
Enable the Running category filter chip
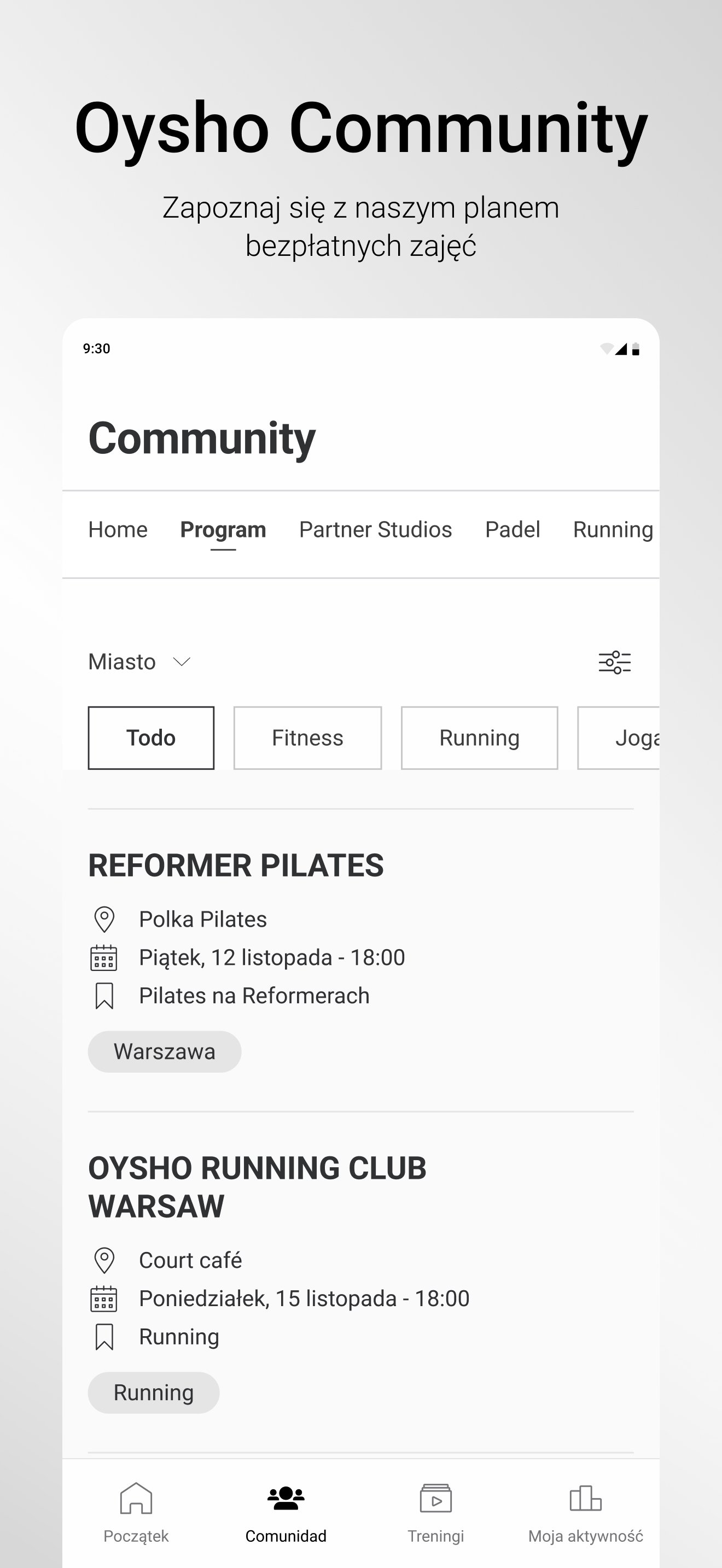tap(479, 738)
